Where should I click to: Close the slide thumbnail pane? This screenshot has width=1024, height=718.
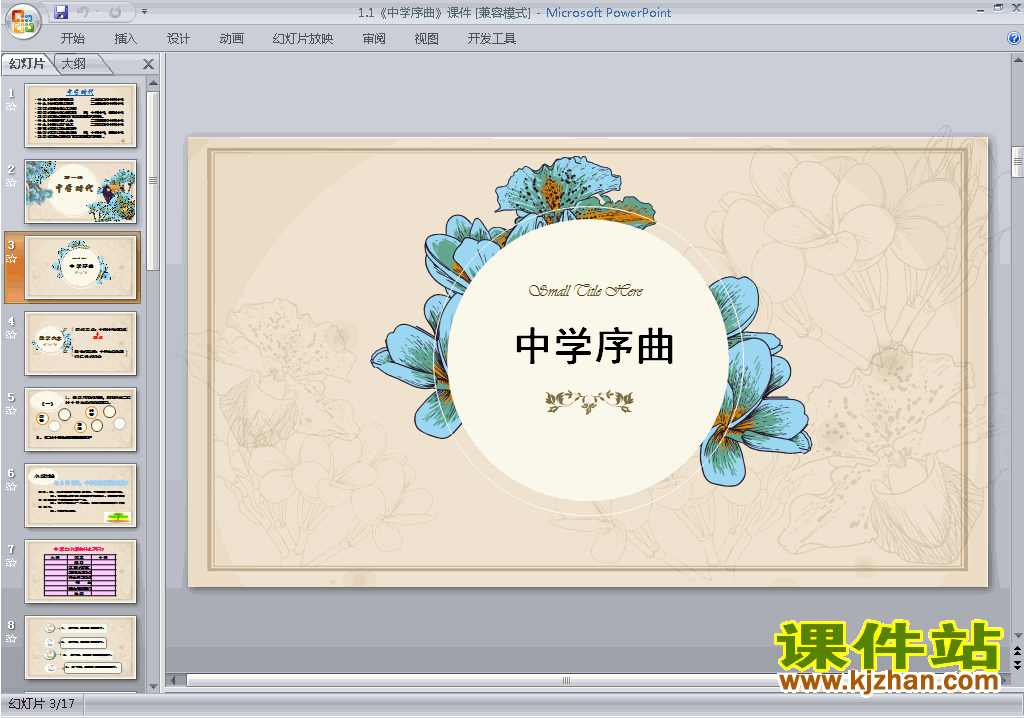click(148, 64)
